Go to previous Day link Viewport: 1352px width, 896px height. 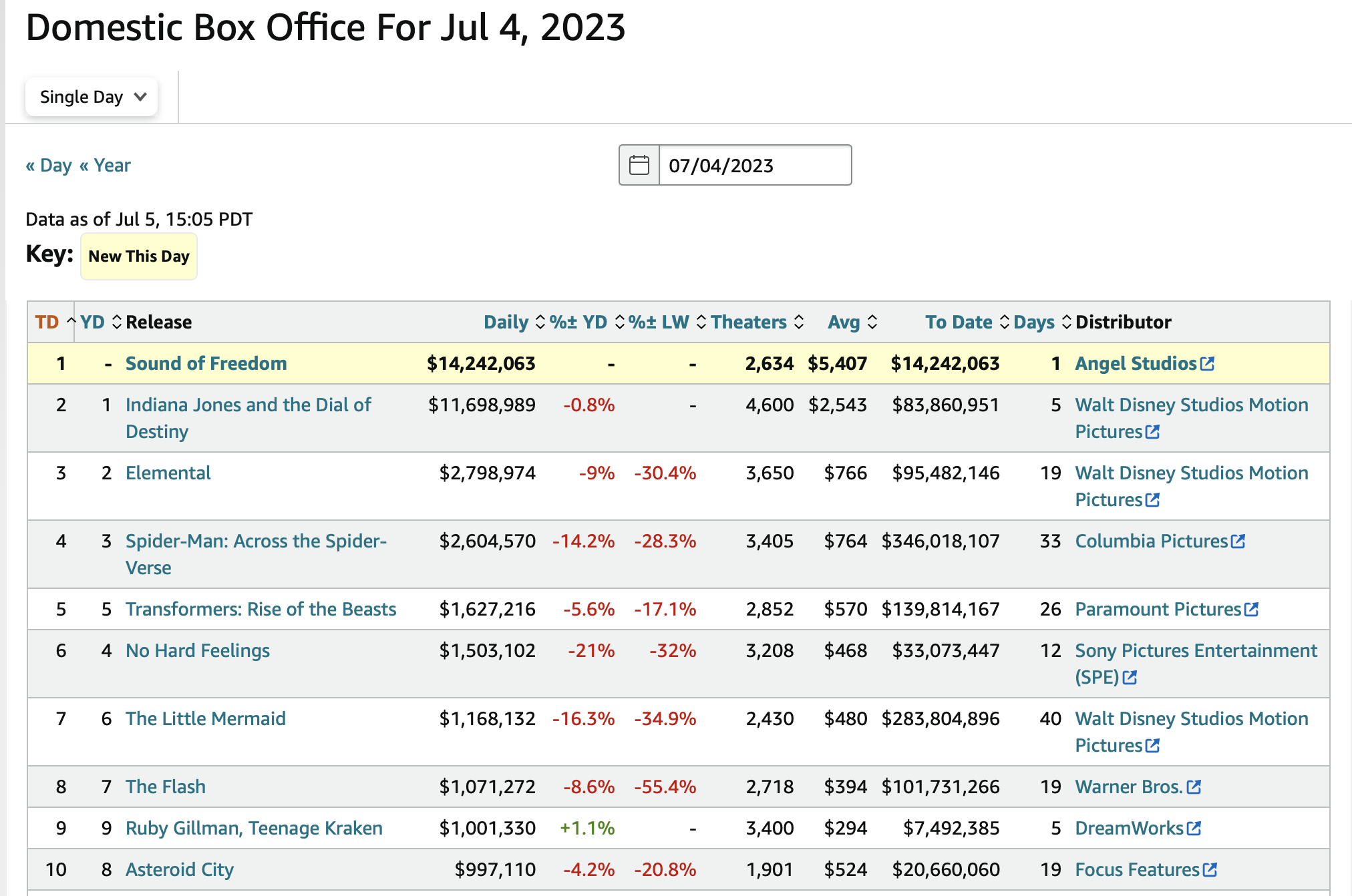[x=49, y=166]
